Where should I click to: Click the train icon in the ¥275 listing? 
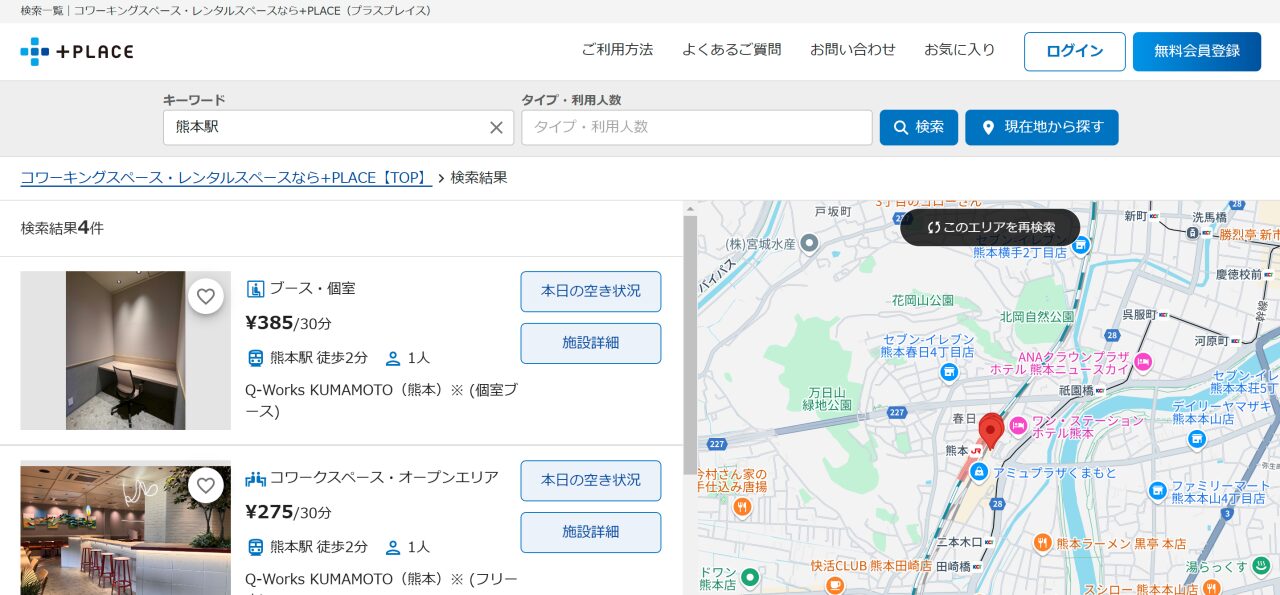[255, 547]
